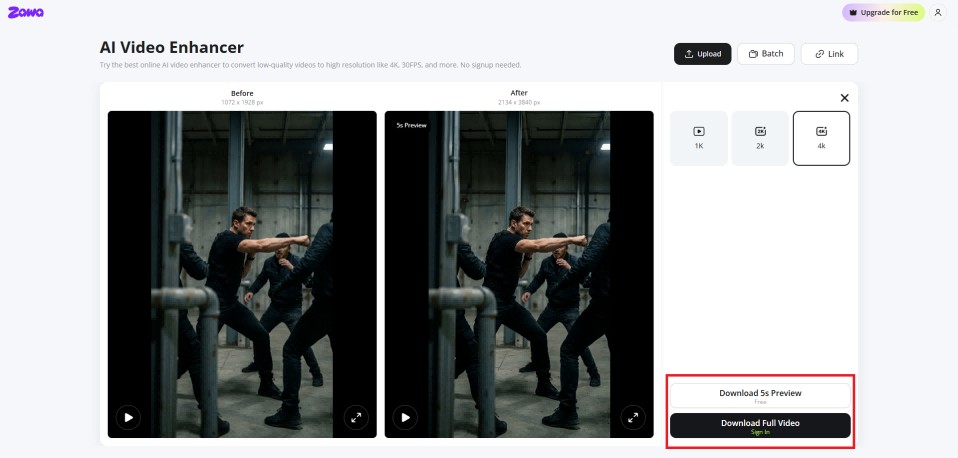Click the Upload button
The width and height of the screenshot is (958, 458).
point(703,54)
